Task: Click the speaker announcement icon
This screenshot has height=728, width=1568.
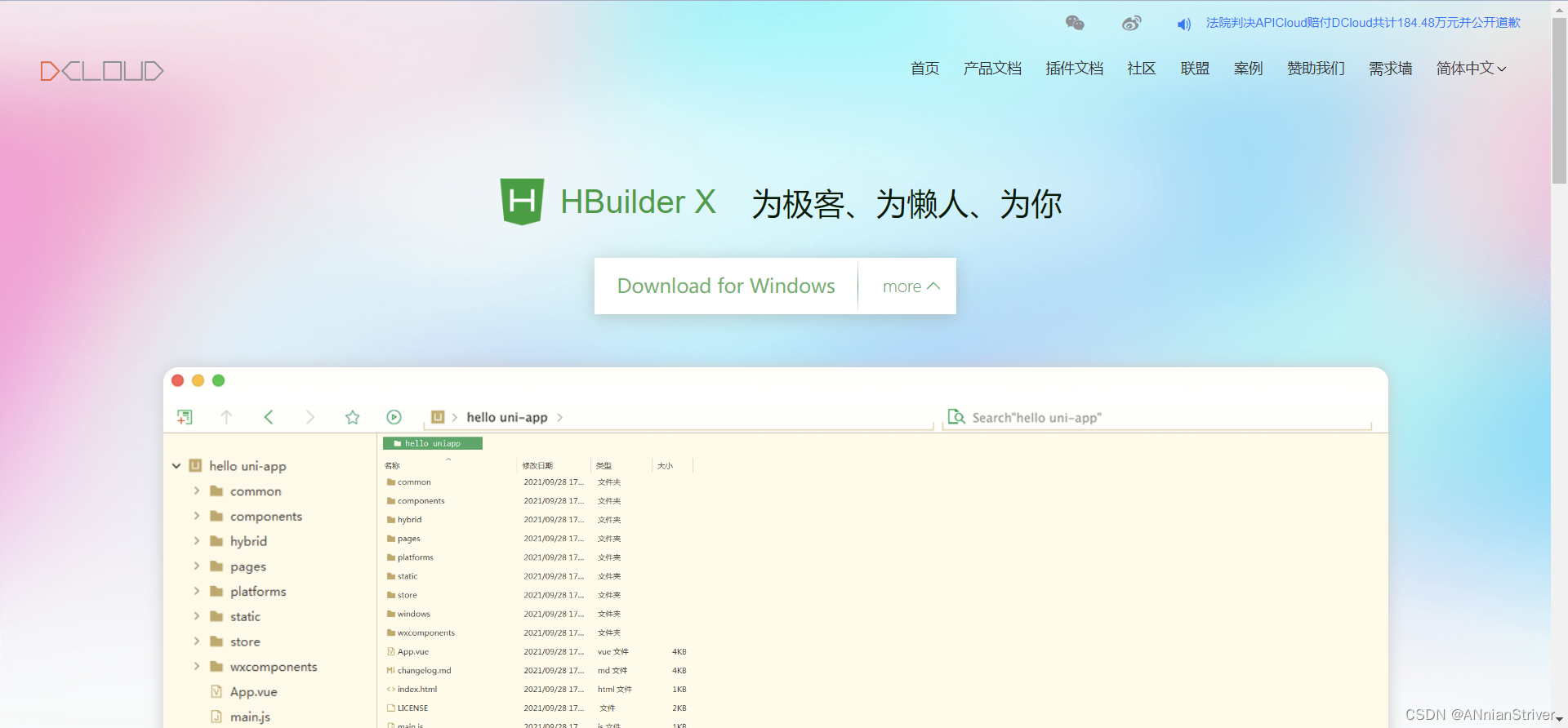Action: [1184, 24]
